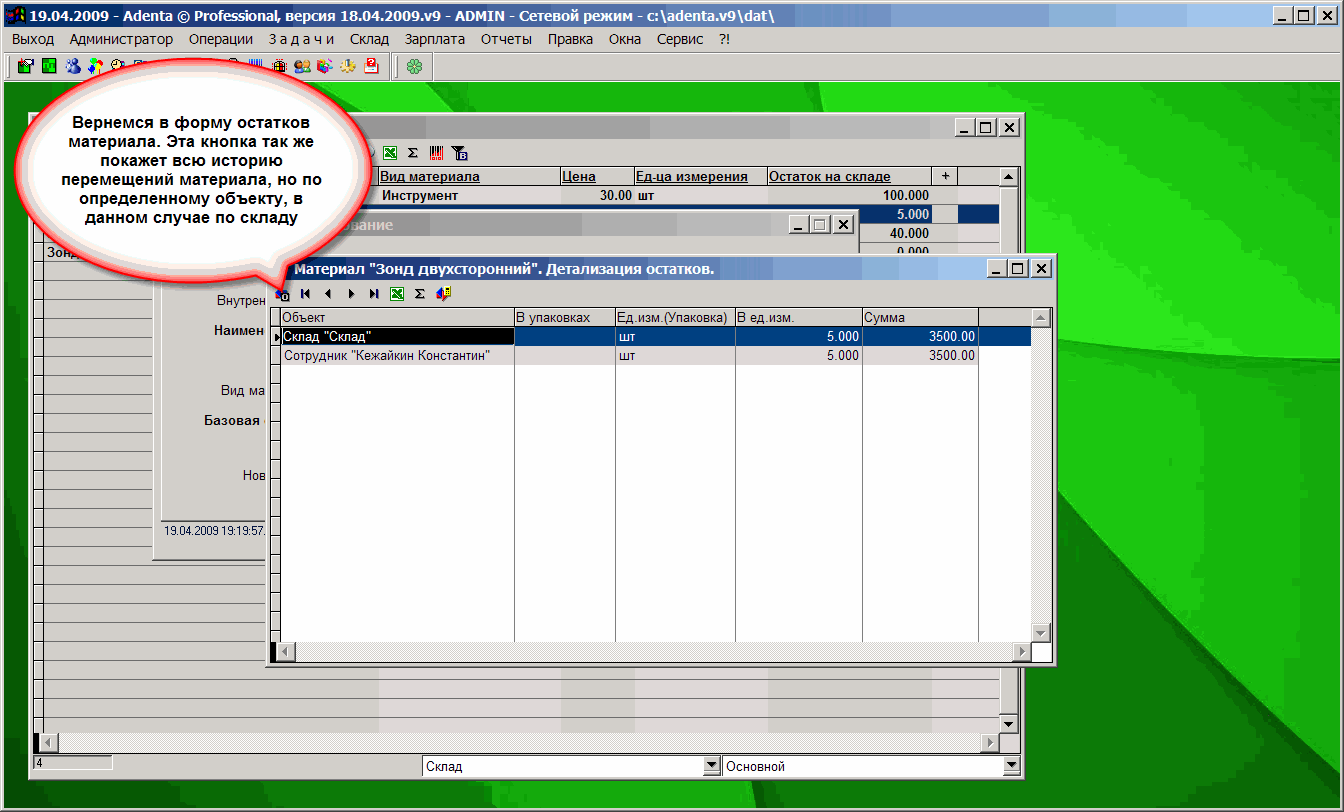Click the barcode icon in materials toolbar
Image resolution: width=1344 pixels, height=812 pixels.
coord(437,153)
